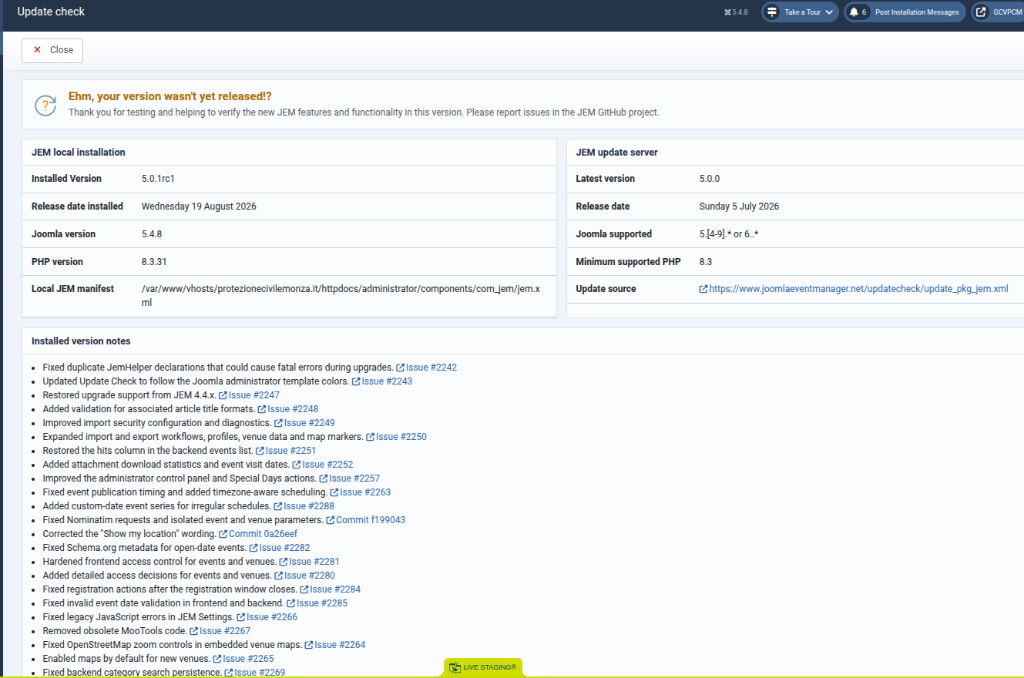
Task: Click the JEM local installation heading
Action: click(78, 152)
